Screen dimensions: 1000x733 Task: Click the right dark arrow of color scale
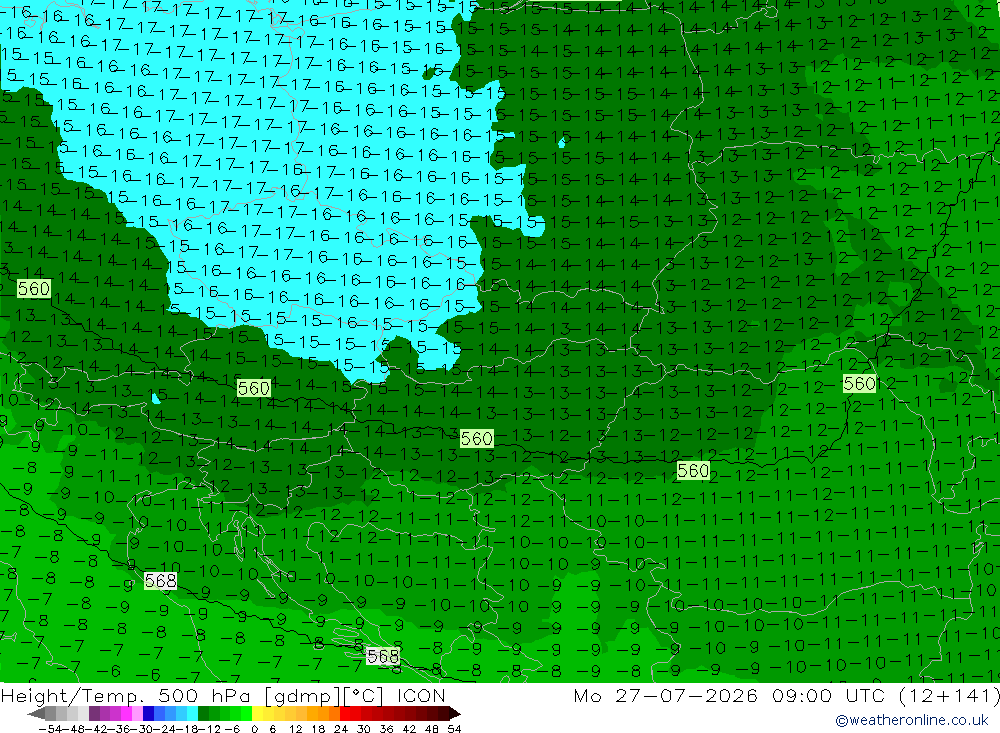(x=455, y=714)
